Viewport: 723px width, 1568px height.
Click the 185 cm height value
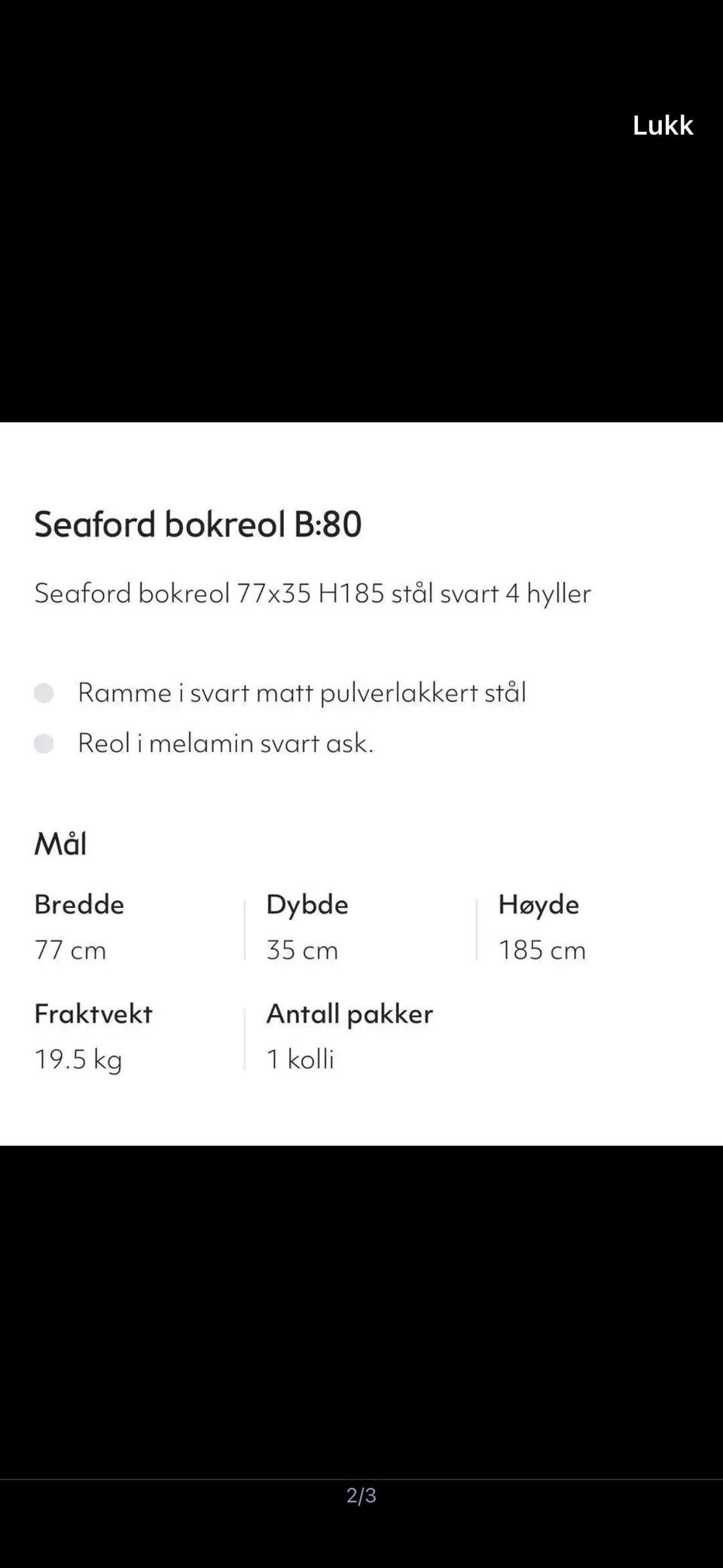coord(542,950)
